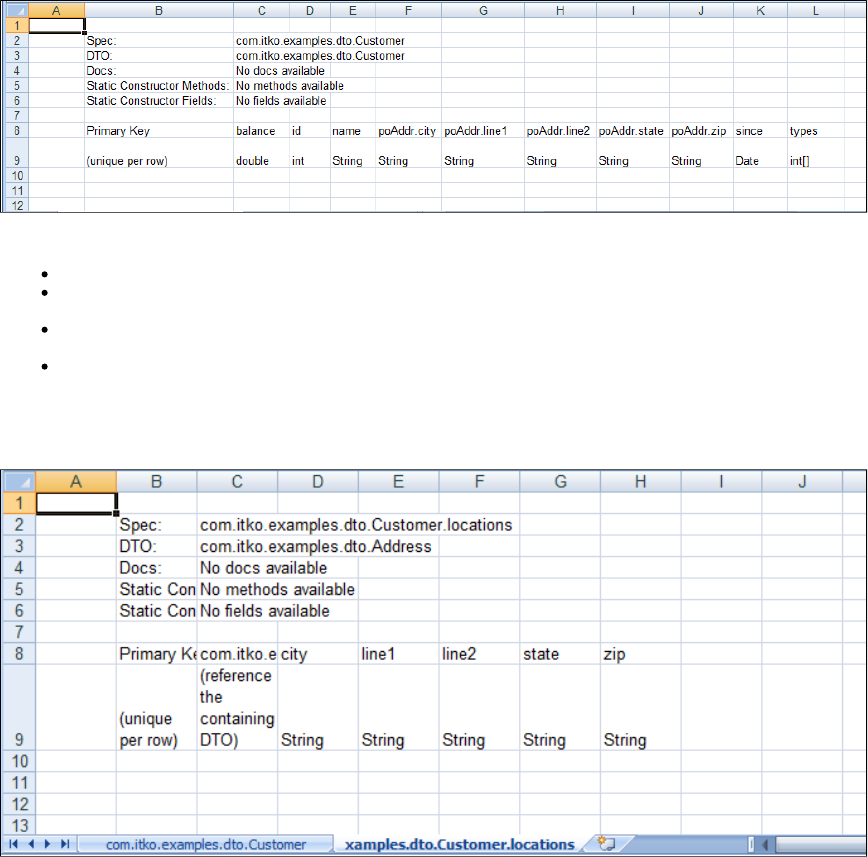
Task: Click the 'types' cell
Action: pyautogui.click(x=815, y=131)
